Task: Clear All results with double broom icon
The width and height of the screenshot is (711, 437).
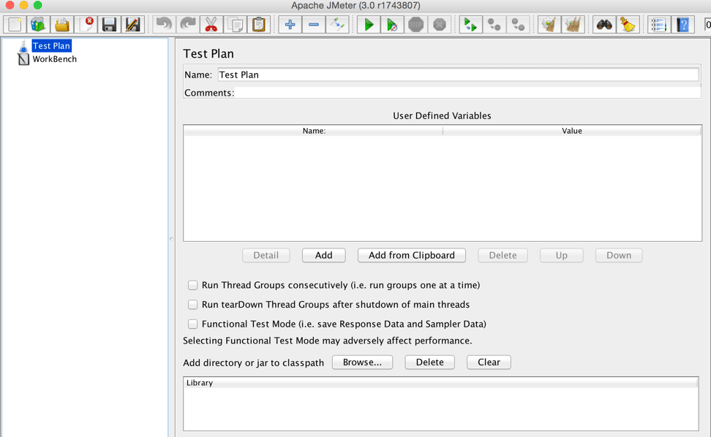Action: [573, 24]
